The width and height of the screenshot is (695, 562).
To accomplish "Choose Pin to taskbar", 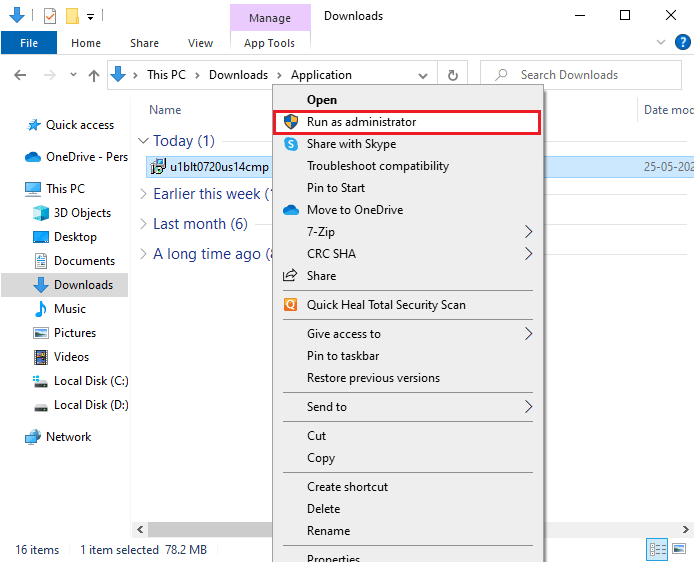I will tap(407, 356).
